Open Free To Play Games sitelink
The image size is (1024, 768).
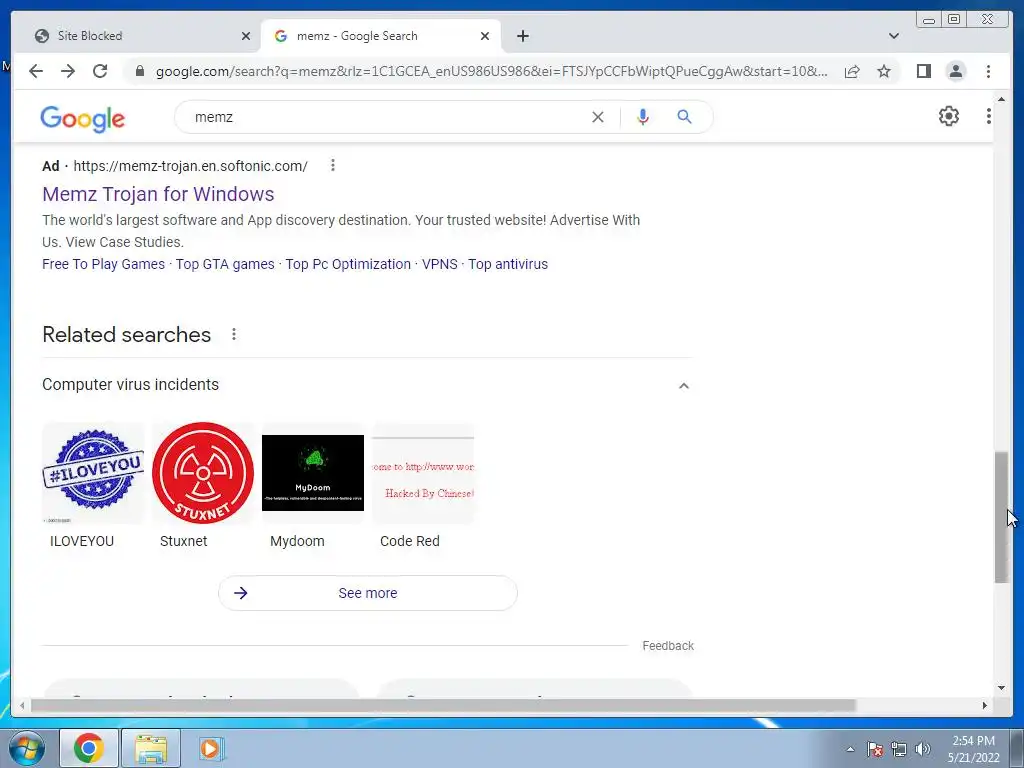[103, 264]
